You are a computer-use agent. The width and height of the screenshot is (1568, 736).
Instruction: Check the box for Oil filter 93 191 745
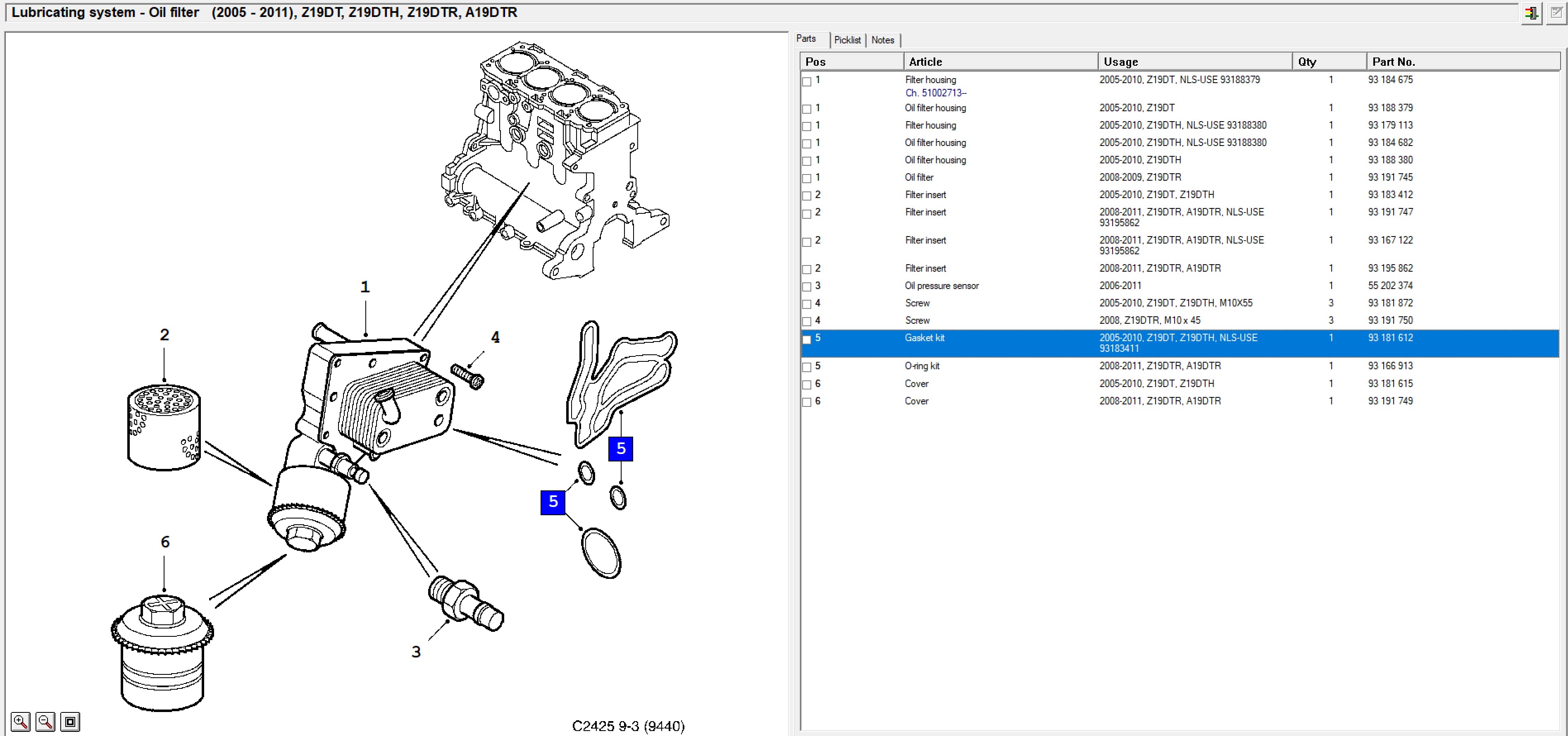806,178
